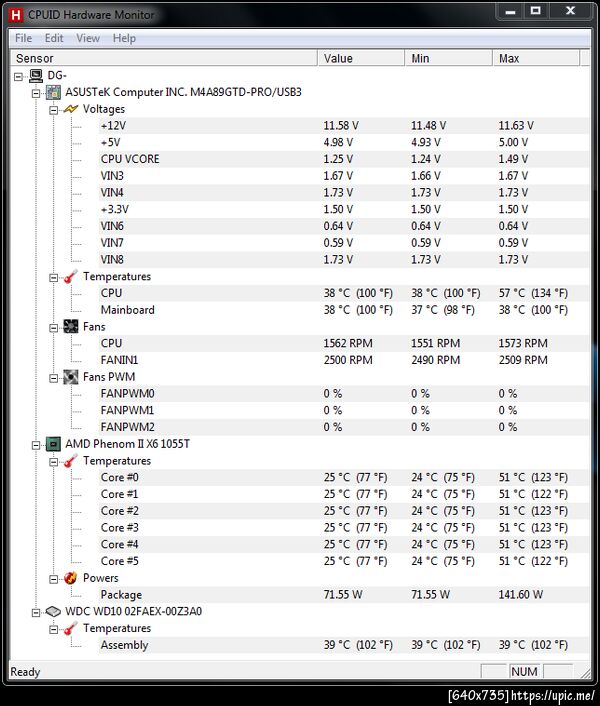Collapse the AMD Phenom II X6 1055T node
Viewport: 600px width, 706px height.
[x=36, y=445]
